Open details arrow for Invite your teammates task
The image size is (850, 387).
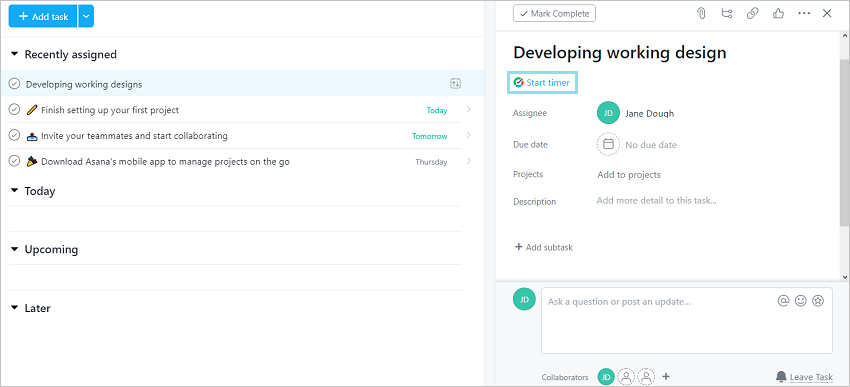469,136
